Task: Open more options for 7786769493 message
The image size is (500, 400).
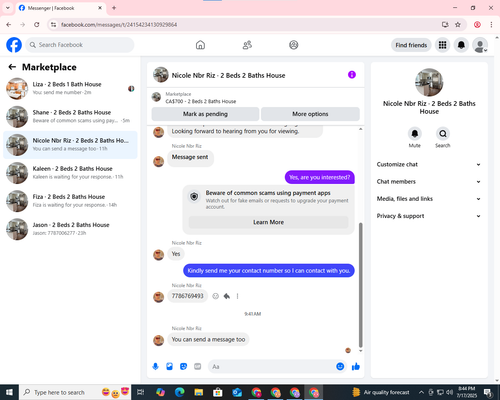Action: pyautogui.click(x=237, y=296)
